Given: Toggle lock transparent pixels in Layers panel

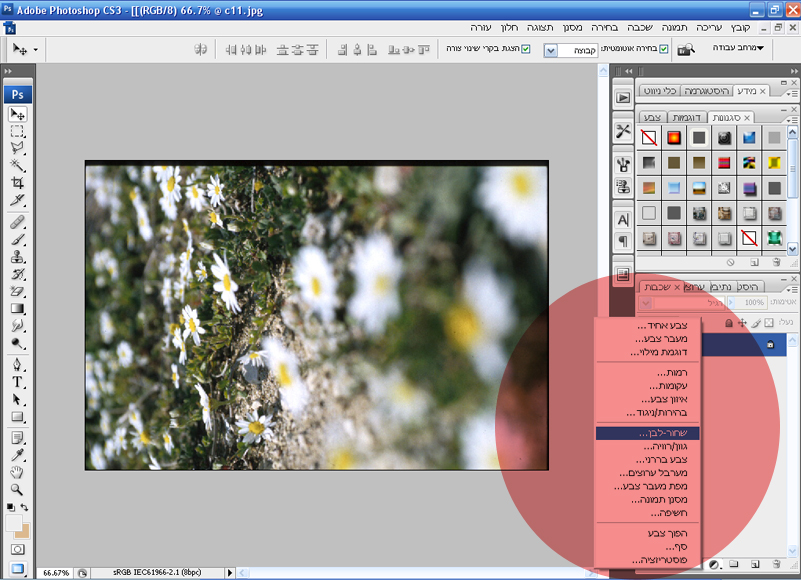Looking at the screenshot, I should pos(769,322).
